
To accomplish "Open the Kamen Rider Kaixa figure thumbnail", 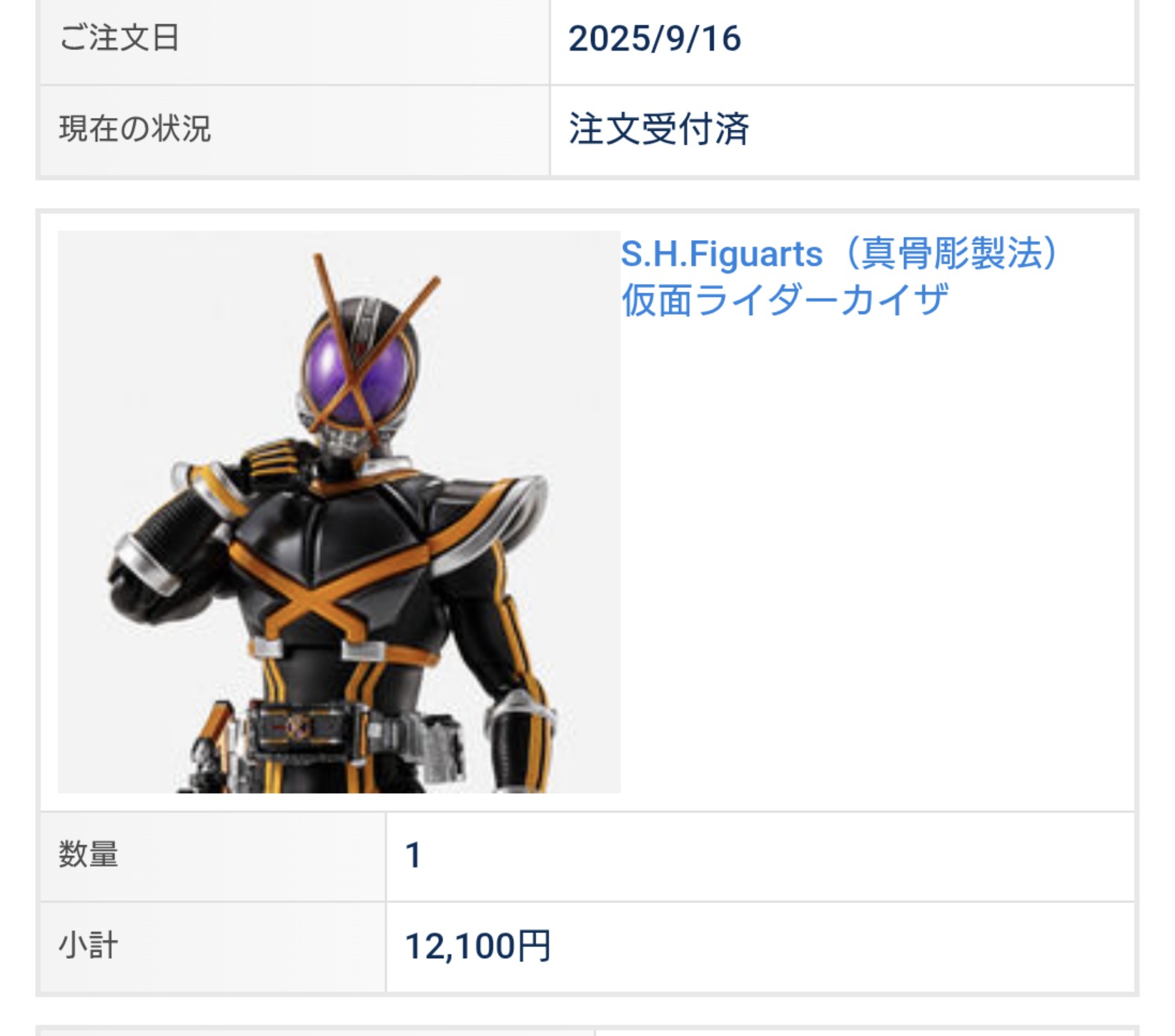I will (339, 512).
